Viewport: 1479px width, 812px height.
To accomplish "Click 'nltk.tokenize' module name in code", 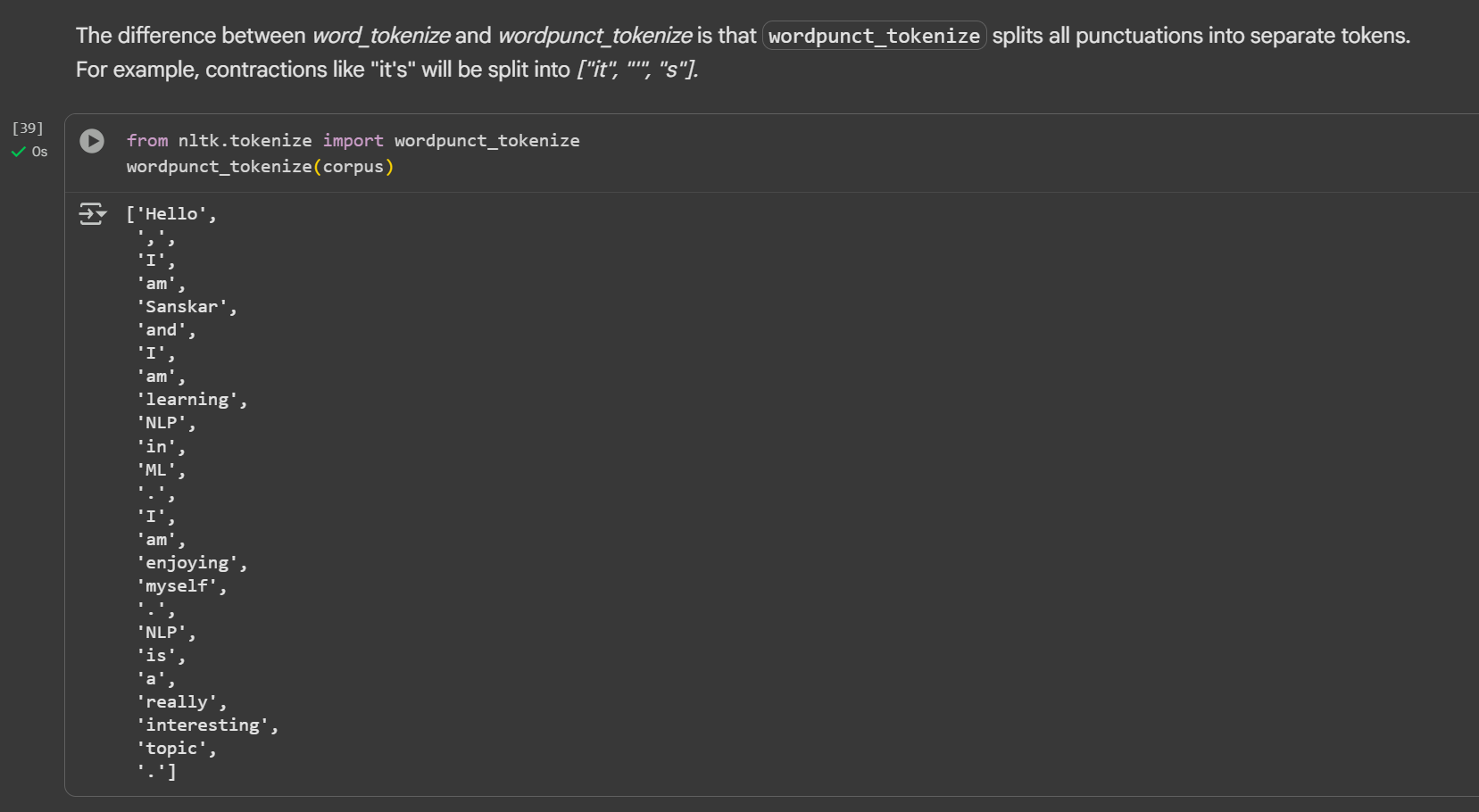I will click(245, 141).
